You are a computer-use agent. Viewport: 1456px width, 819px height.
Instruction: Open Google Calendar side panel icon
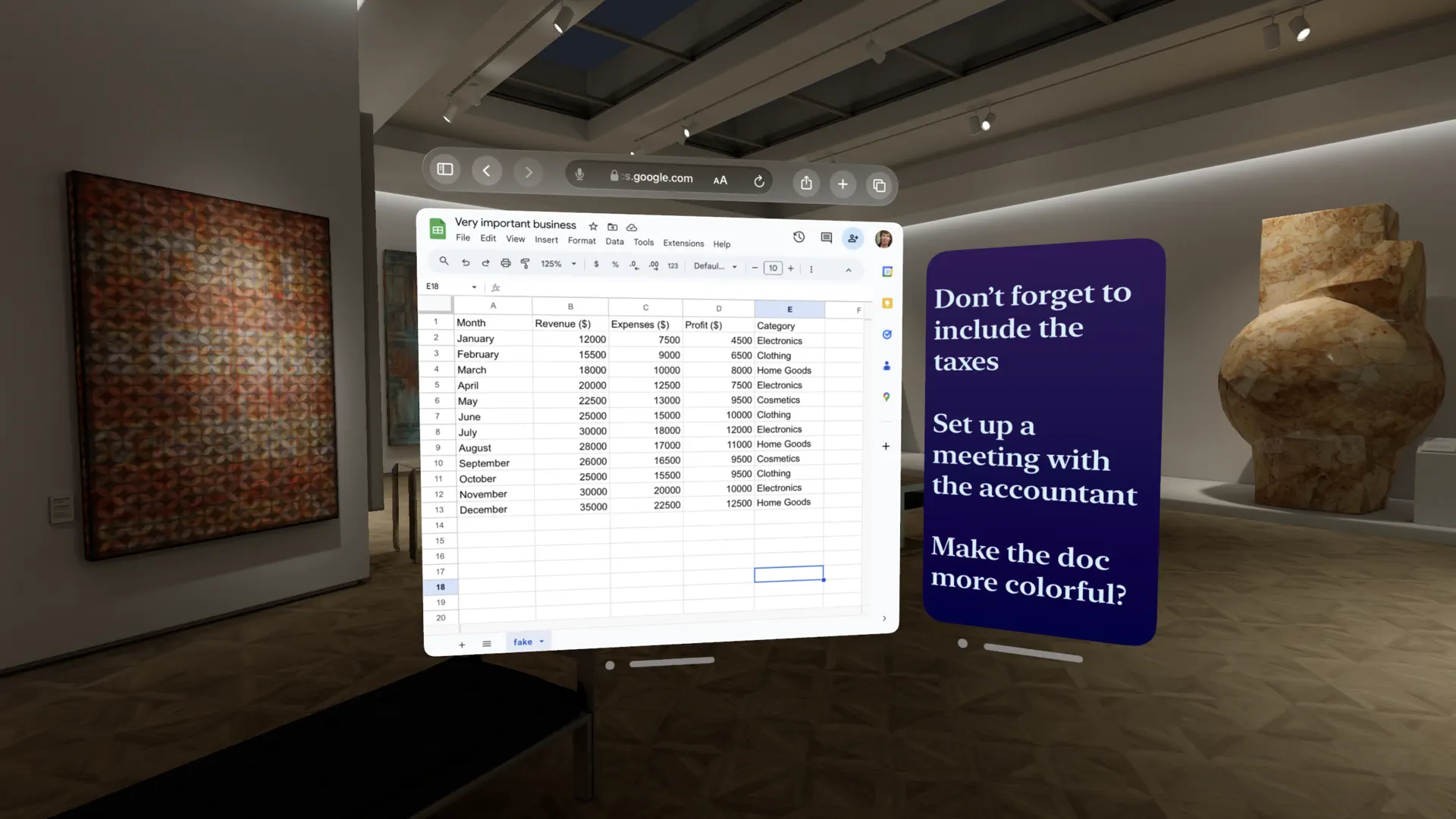(887, 271)
